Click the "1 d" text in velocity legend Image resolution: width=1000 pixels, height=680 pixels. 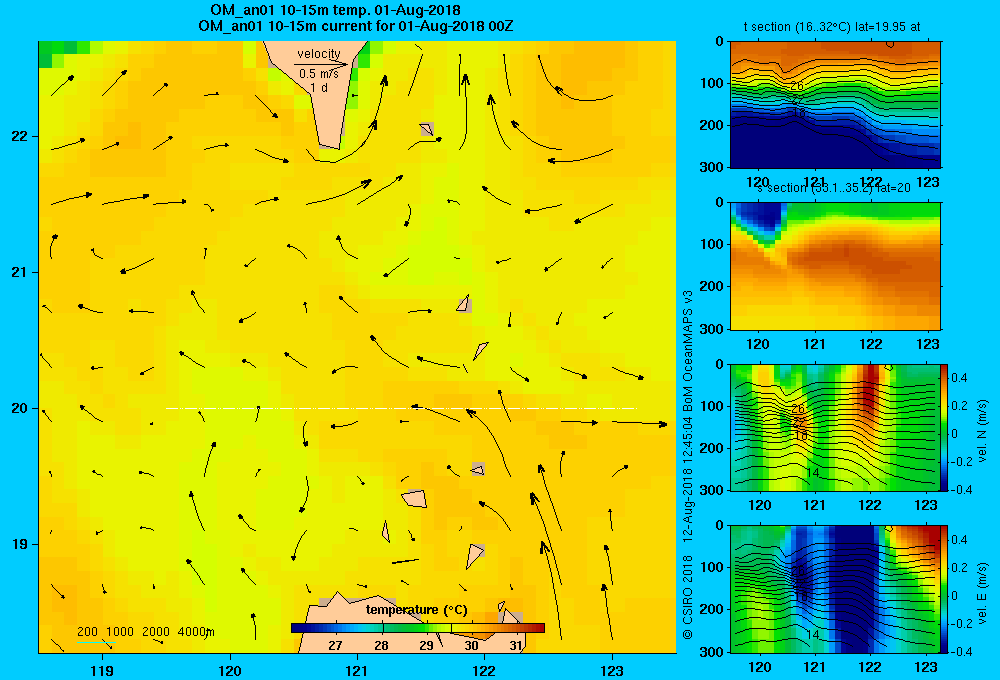pos(319,88)
